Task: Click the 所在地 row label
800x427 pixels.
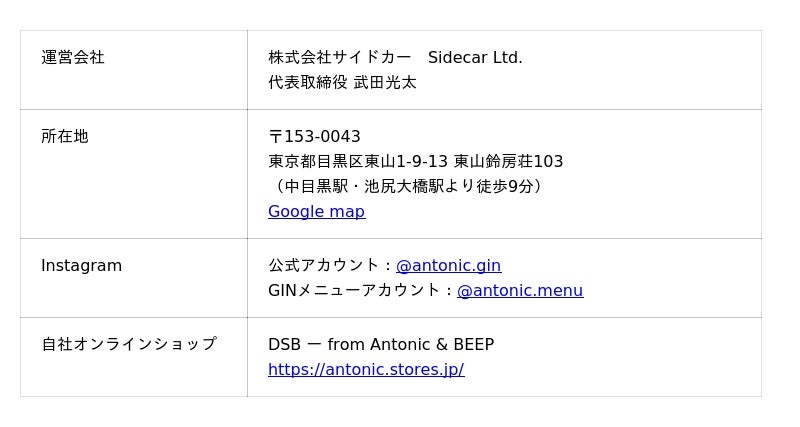Action: click(65, 137)
